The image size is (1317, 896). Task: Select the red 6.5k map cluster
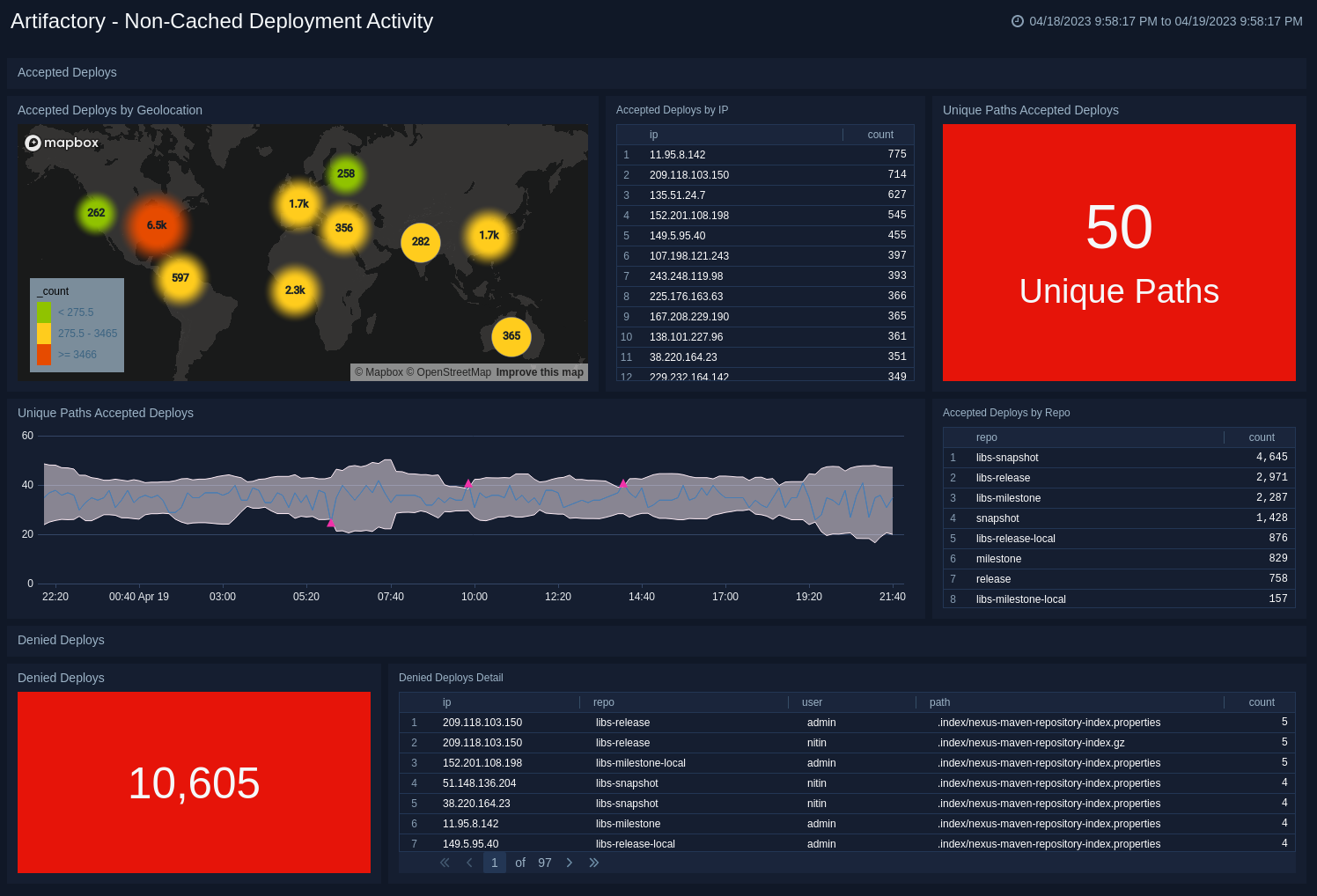[x=157, y=225]
